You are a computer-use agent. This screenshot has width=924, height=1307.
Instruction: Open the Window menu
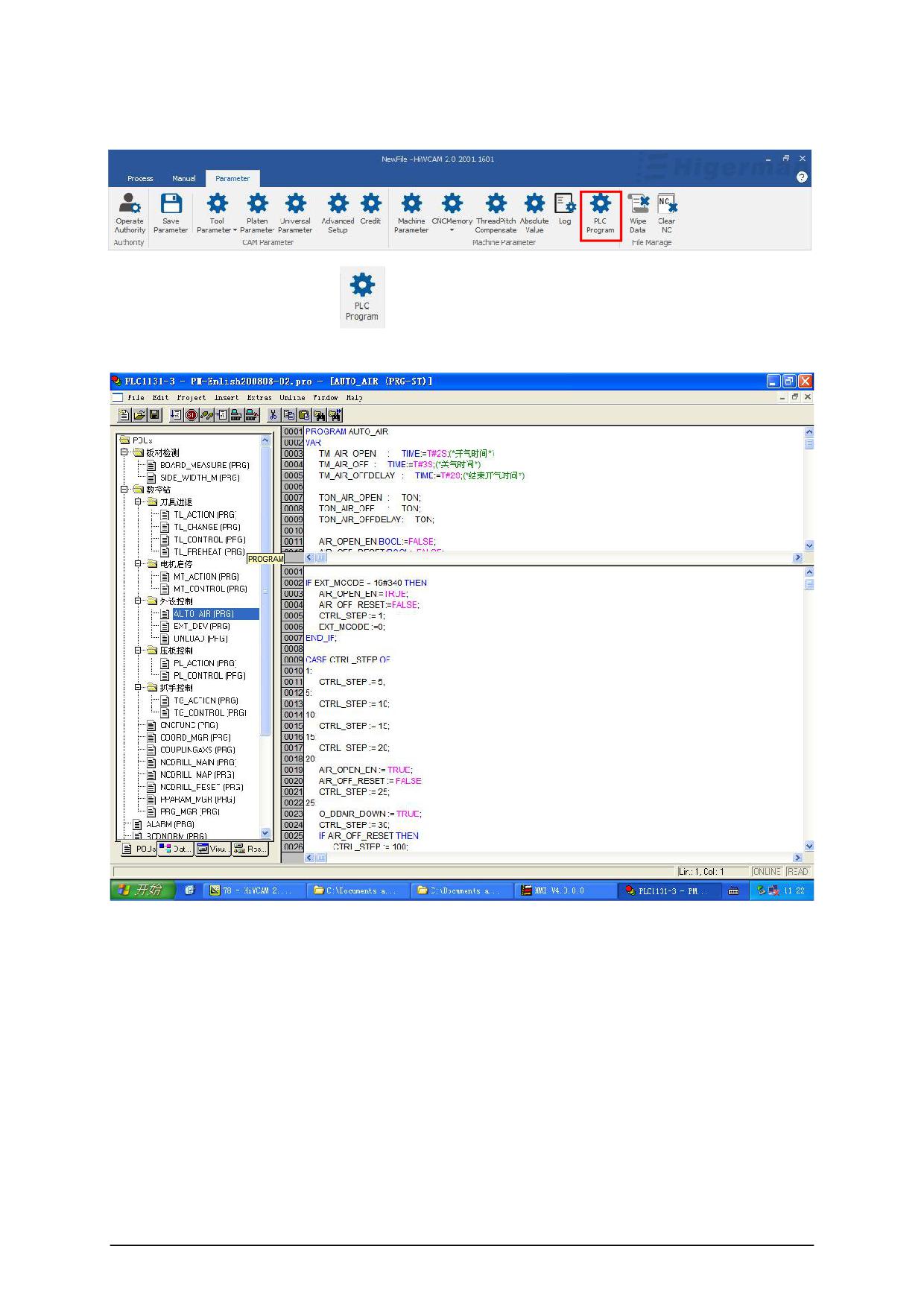[325, 398]
